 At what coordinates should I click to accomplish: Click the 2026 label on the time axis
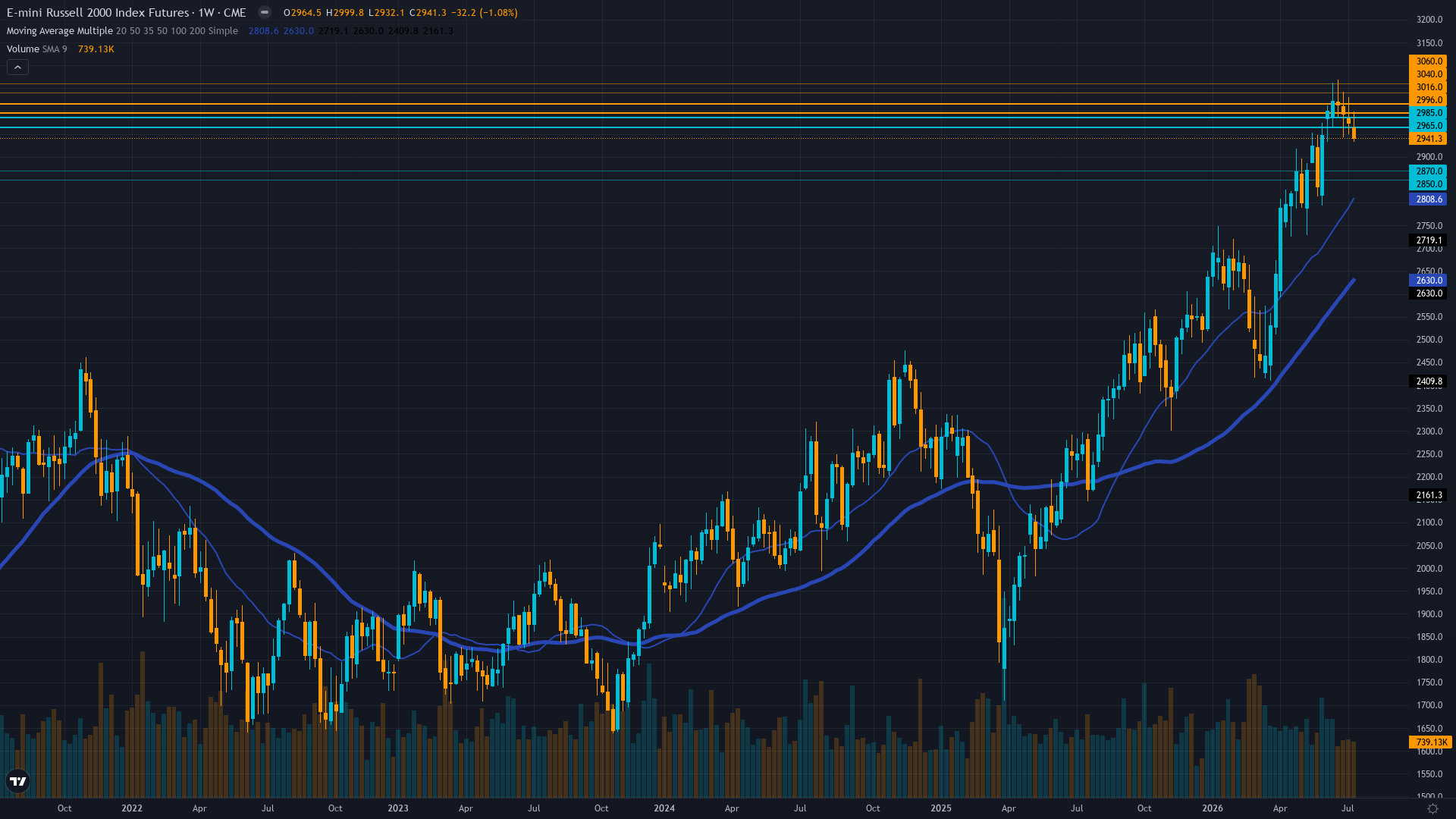point(1213,808)
